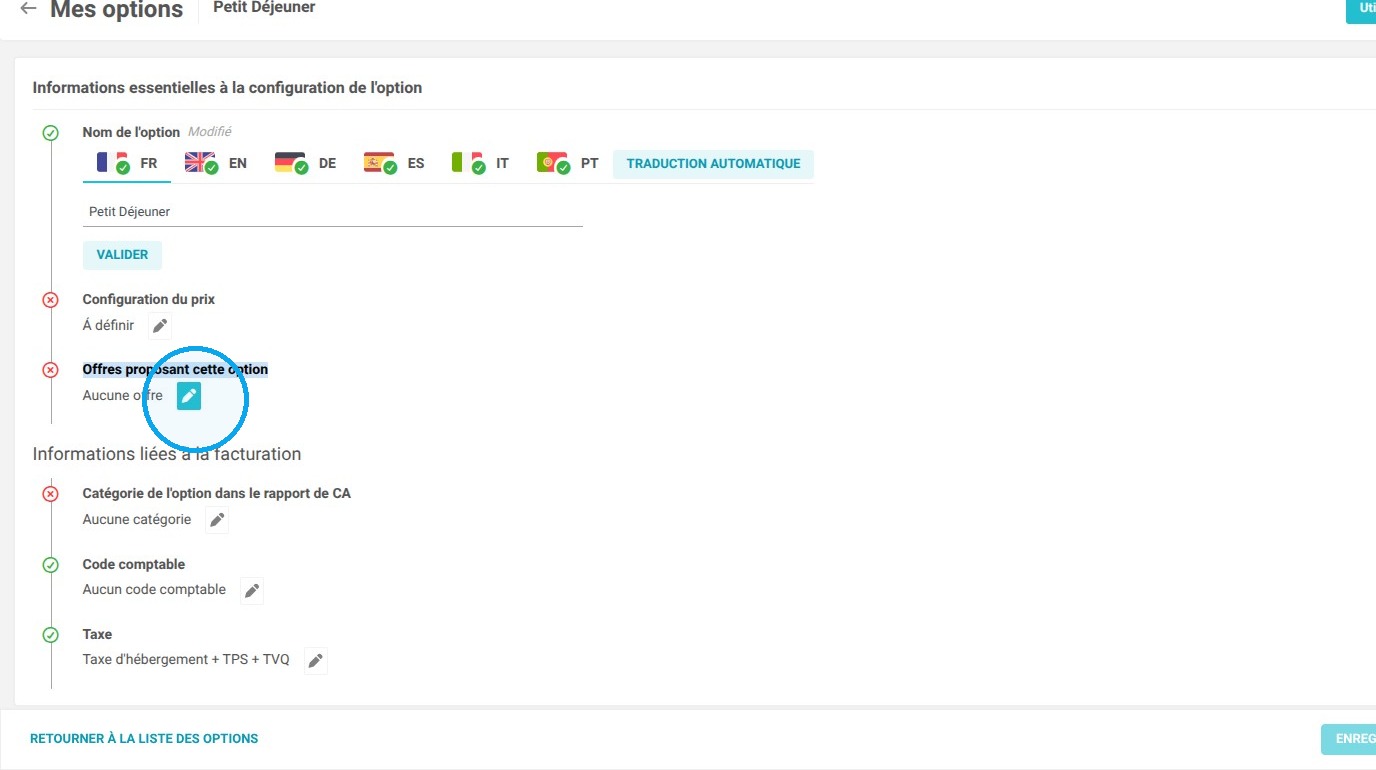Go back using the arrow beside Mes options
Image resolution: width=1376 pixels, height=770 pixels.
28,9
